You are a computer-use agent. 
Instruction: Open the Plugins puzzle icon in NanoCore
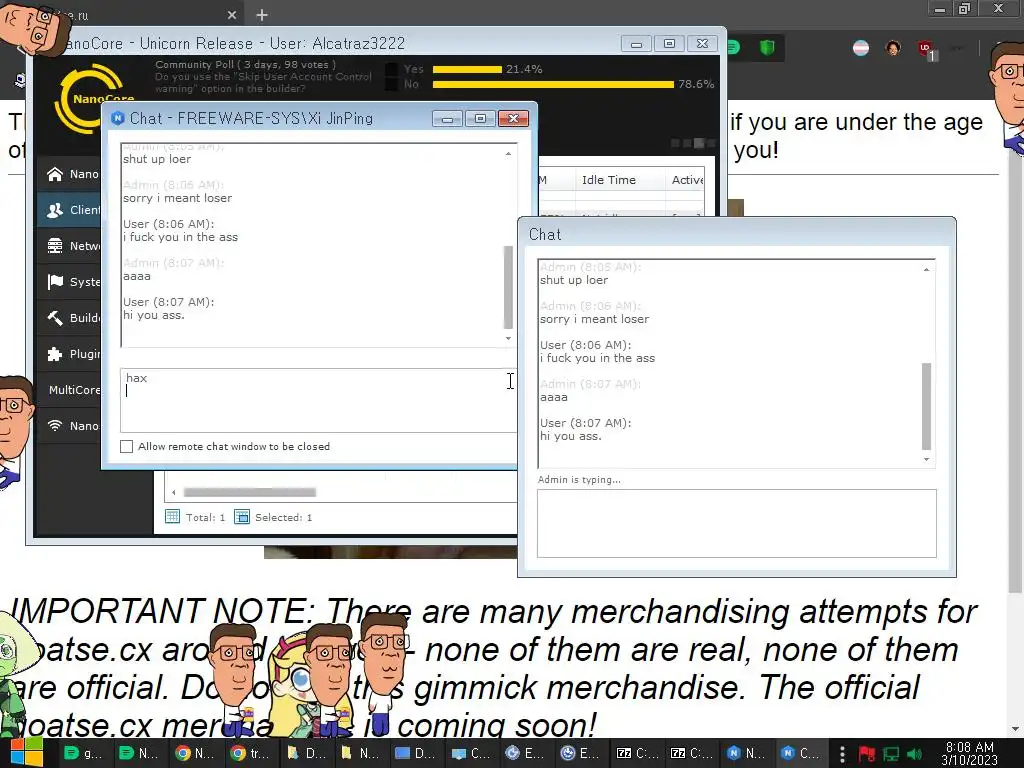point(56,353)
